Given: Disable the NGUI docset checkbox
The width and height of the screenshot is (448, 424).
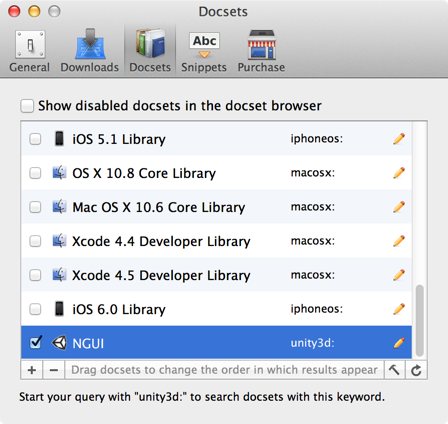Looking at the screenshot, I should [35, 342].
